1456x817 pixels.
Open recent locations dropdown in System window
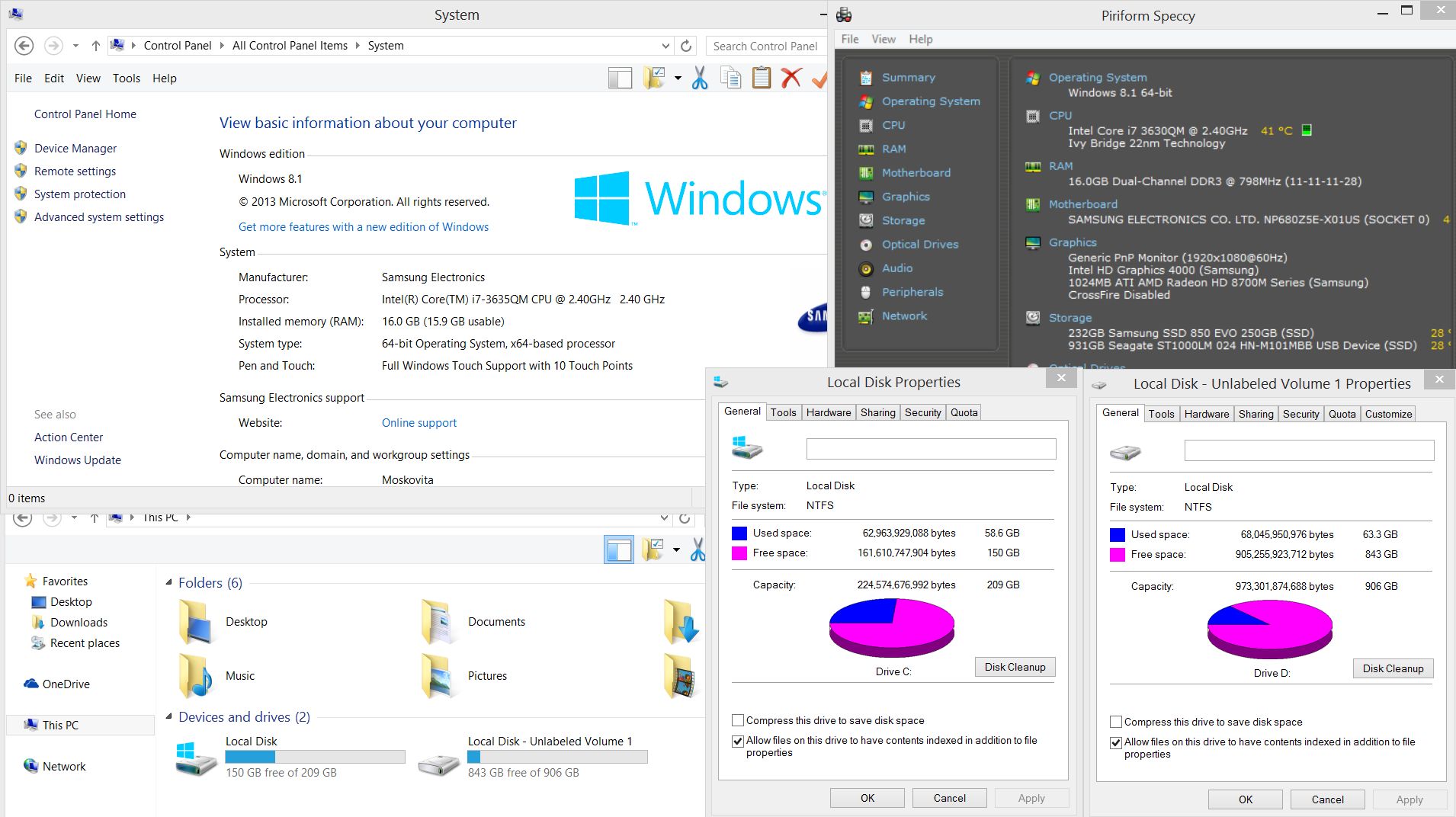[x=75, y=46]
